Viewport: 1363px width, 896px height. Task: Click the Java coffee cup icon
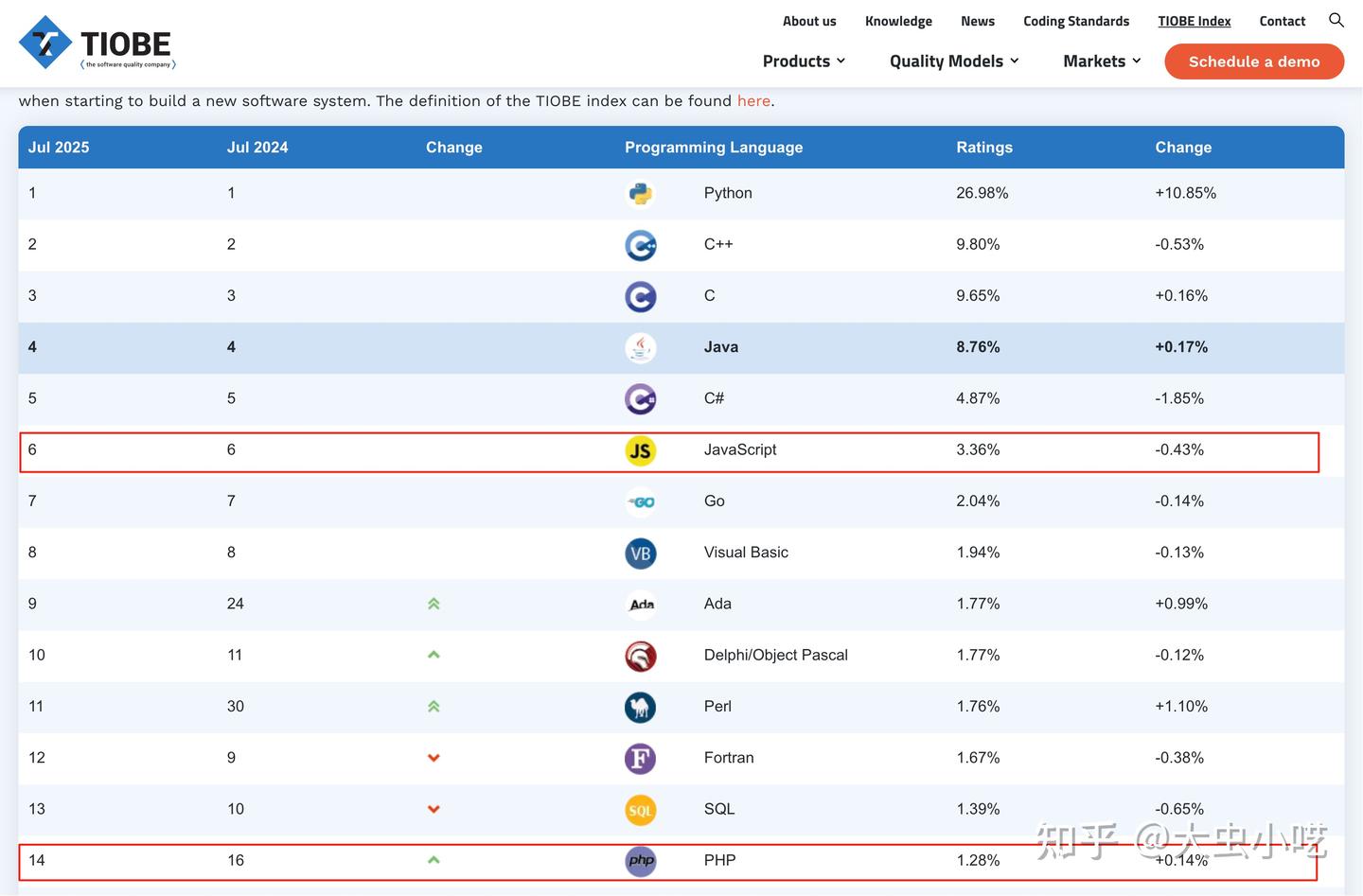point(641,348)
